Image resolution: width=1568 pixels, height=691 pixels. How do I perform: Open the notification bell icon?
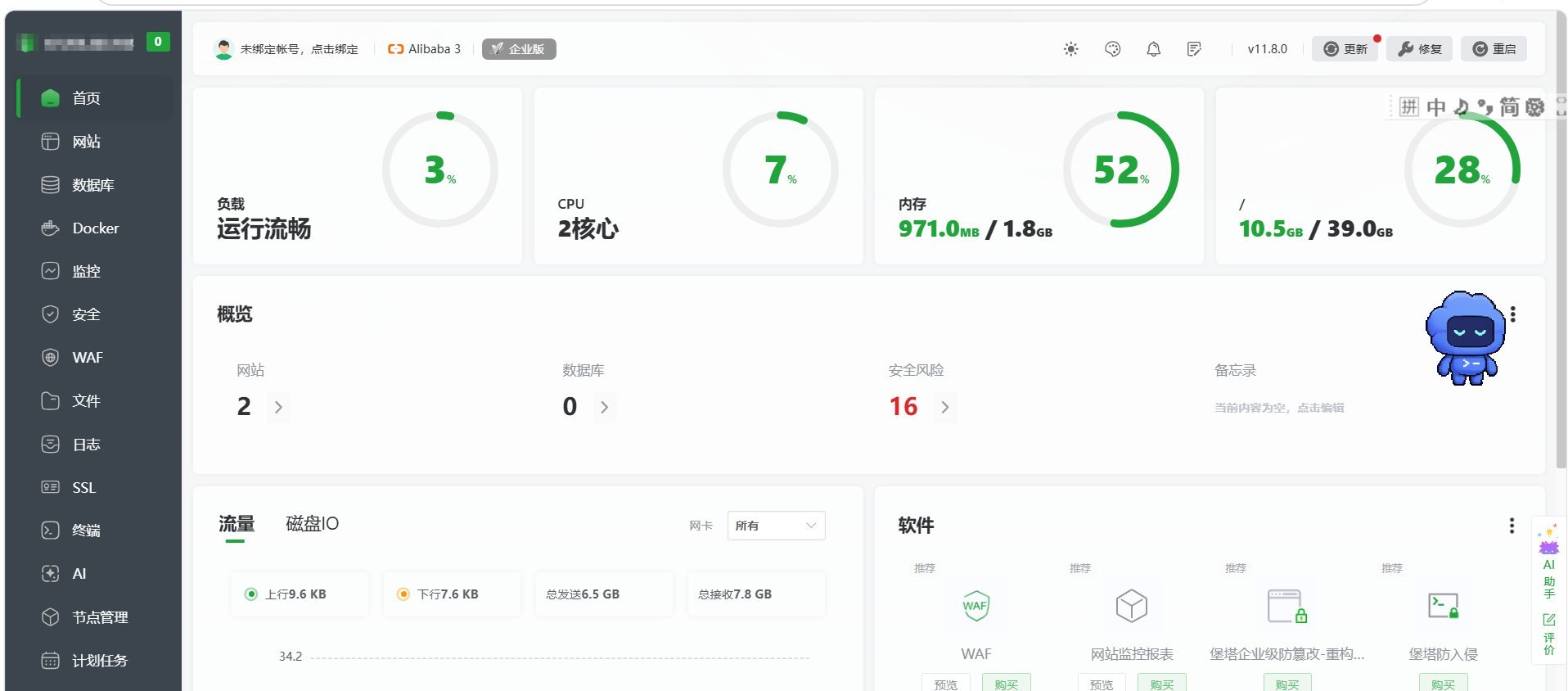(x=1153, y=49)
